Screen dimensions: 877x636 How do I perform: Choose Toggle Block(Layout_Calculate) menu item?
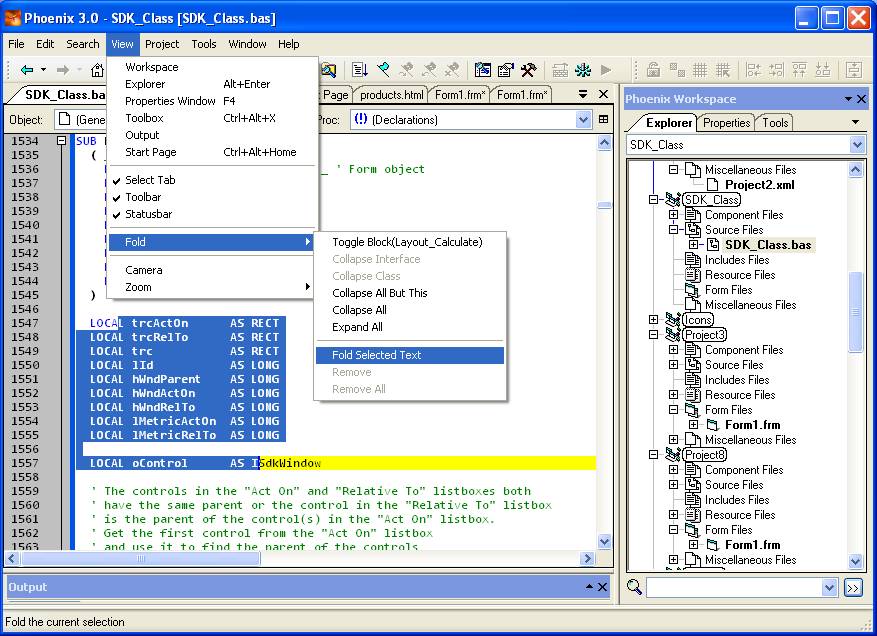point(410,242)
